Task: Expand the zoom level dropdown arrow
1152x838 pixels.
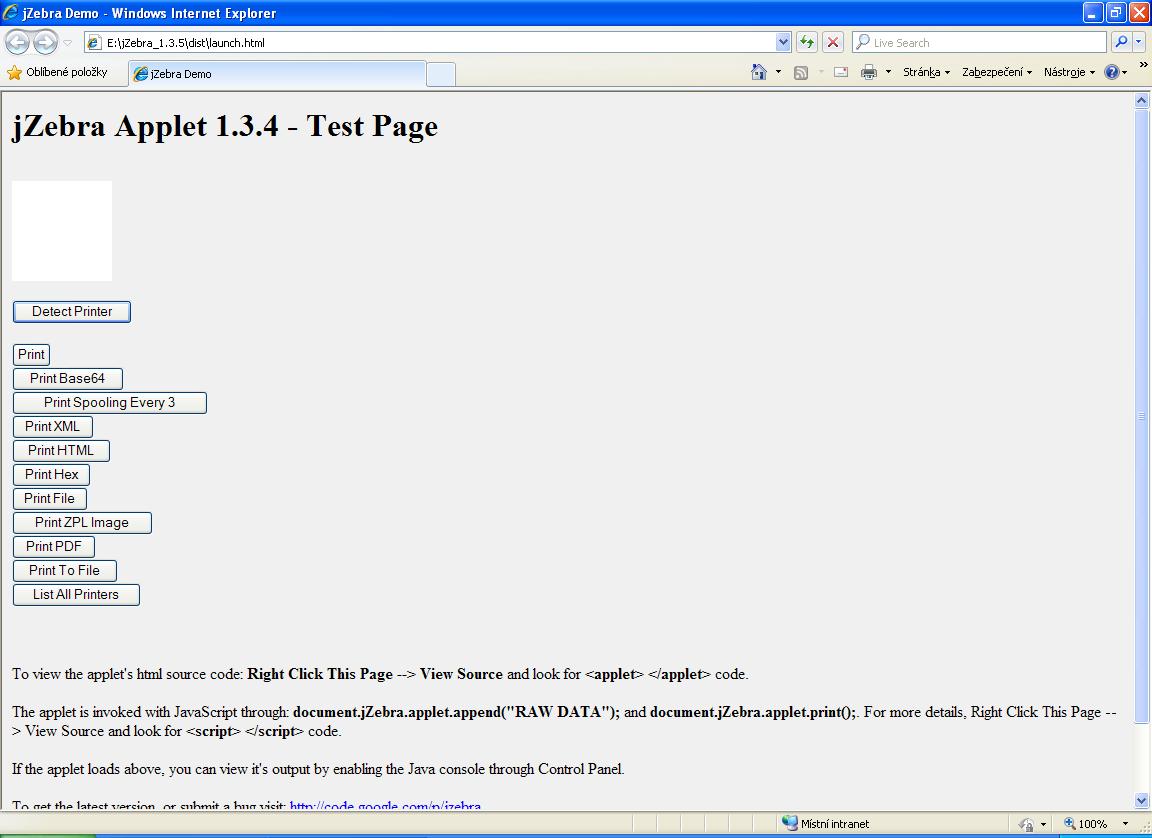Action: tap(1125, 824)
